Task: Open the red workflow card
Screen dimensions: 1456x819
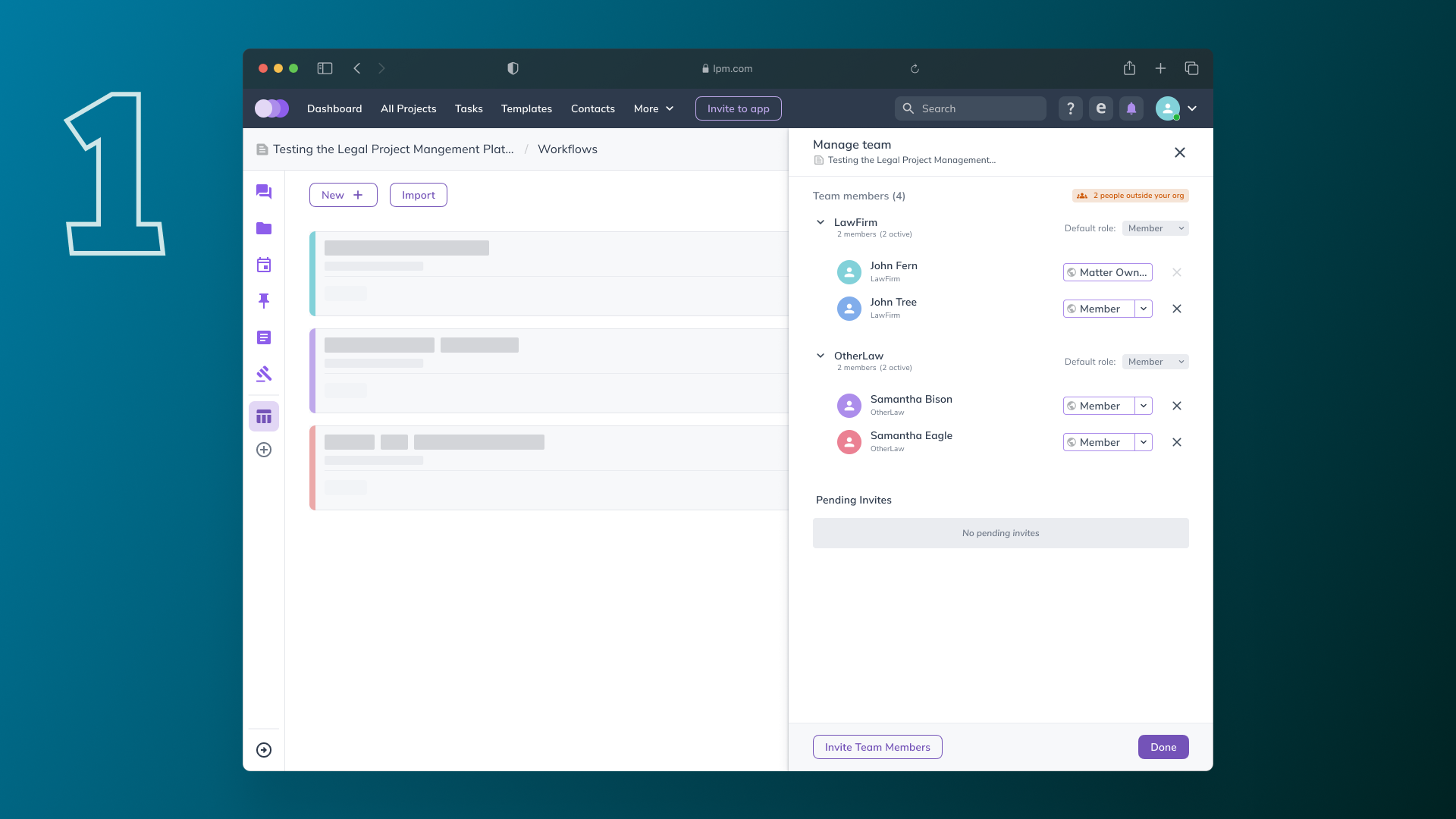Action: click(549, 468)
